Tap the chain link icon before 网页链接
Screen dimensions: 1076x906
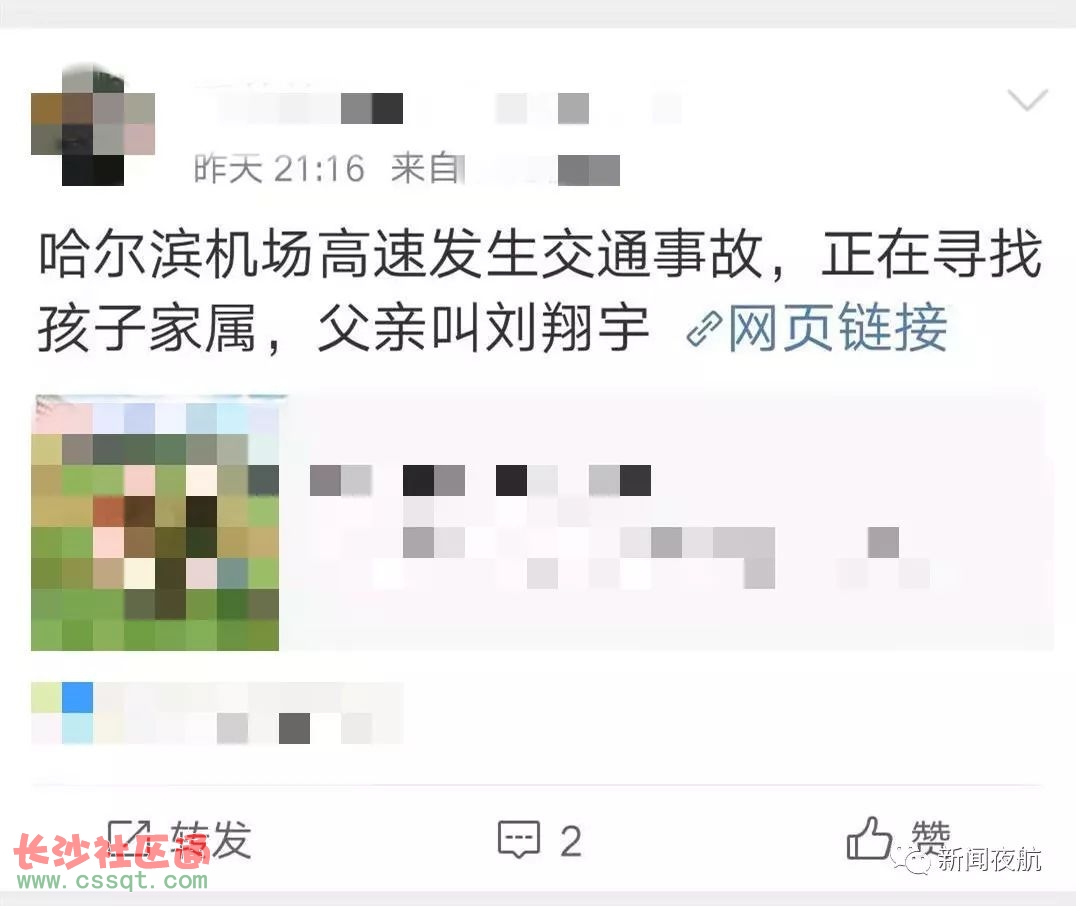pos(704,328)
